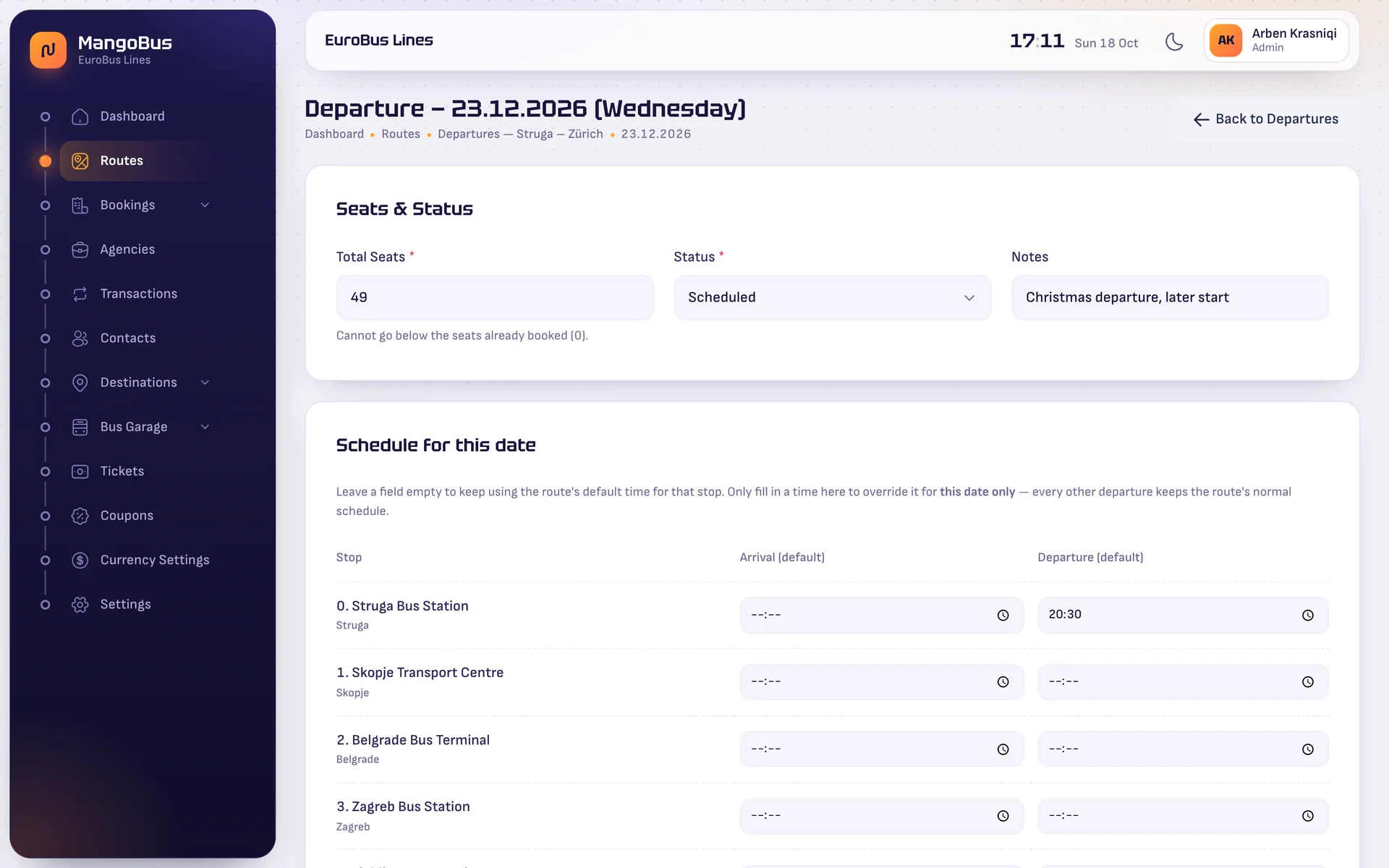This screenshot has height=868, width=1389.
Task: Open the Arben Krasniqi user menu
Action: coord(1276,41)
